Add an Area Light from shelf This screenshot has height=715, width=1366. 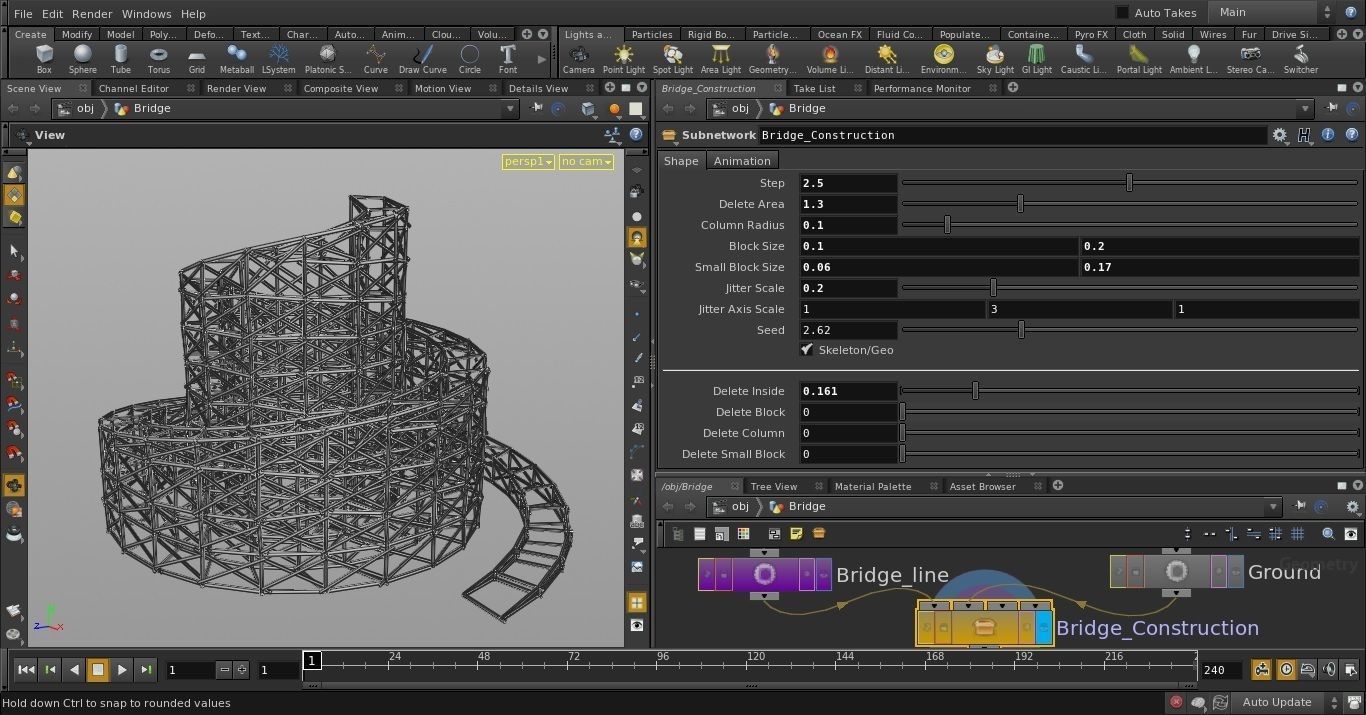click(x=721, y=59)
